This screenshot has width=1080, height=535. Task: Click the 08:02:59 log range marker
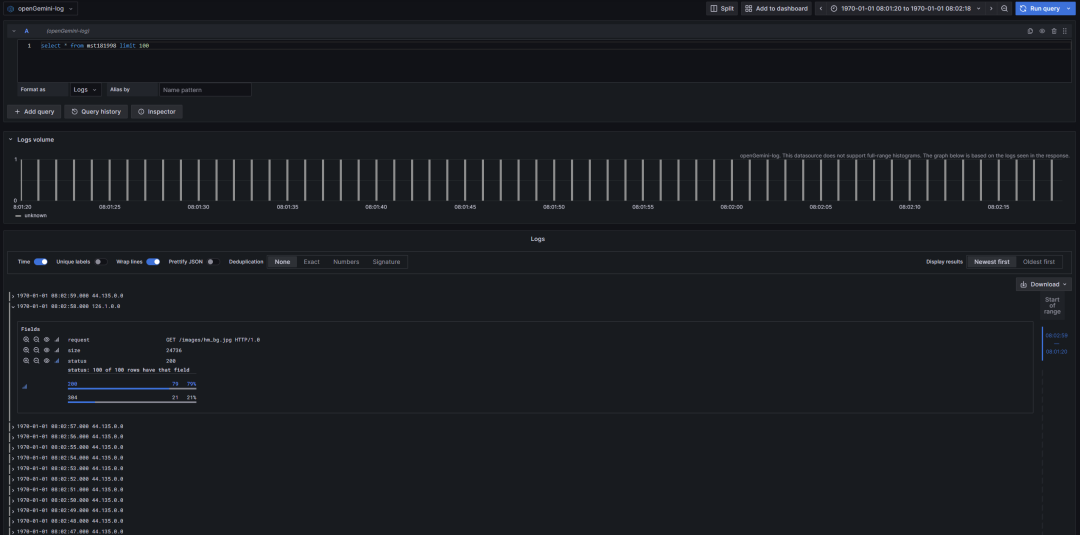coord(1056,335)
